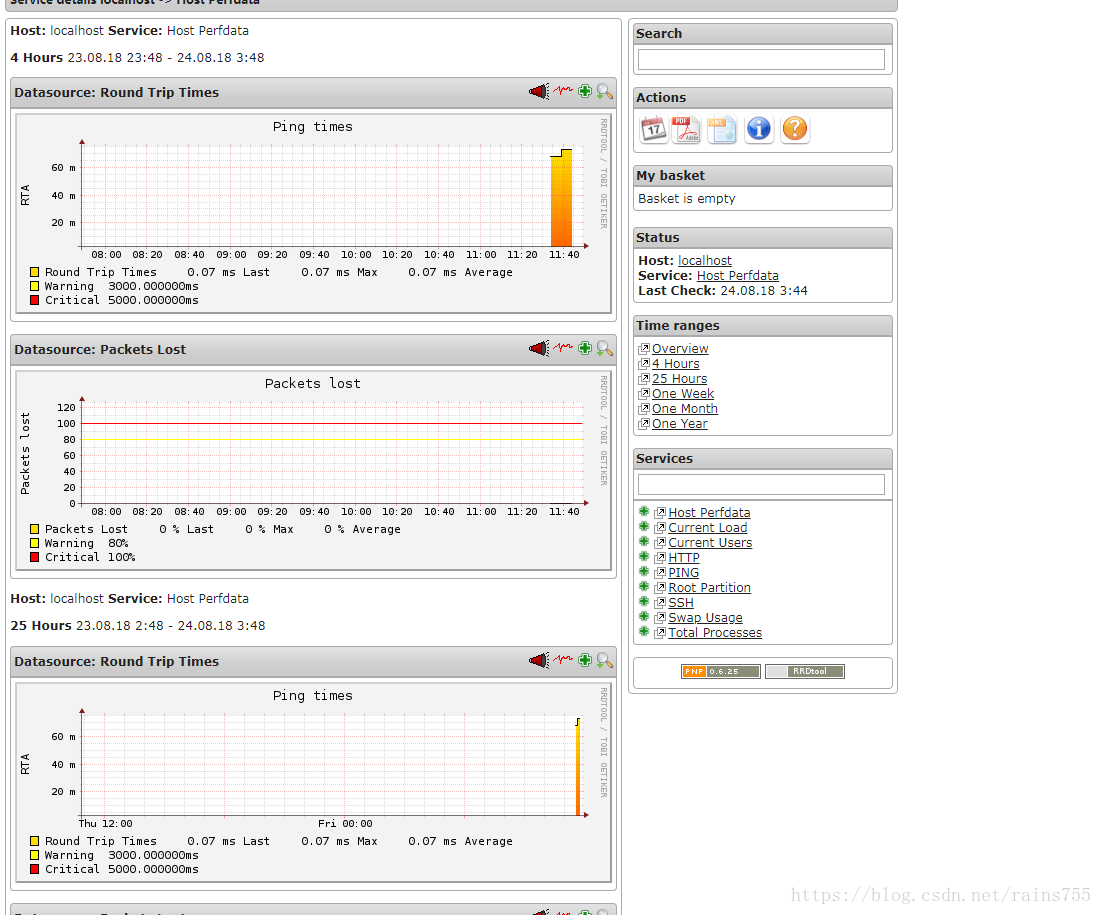Click the Packets lost graph image

[x=313, y=470]
